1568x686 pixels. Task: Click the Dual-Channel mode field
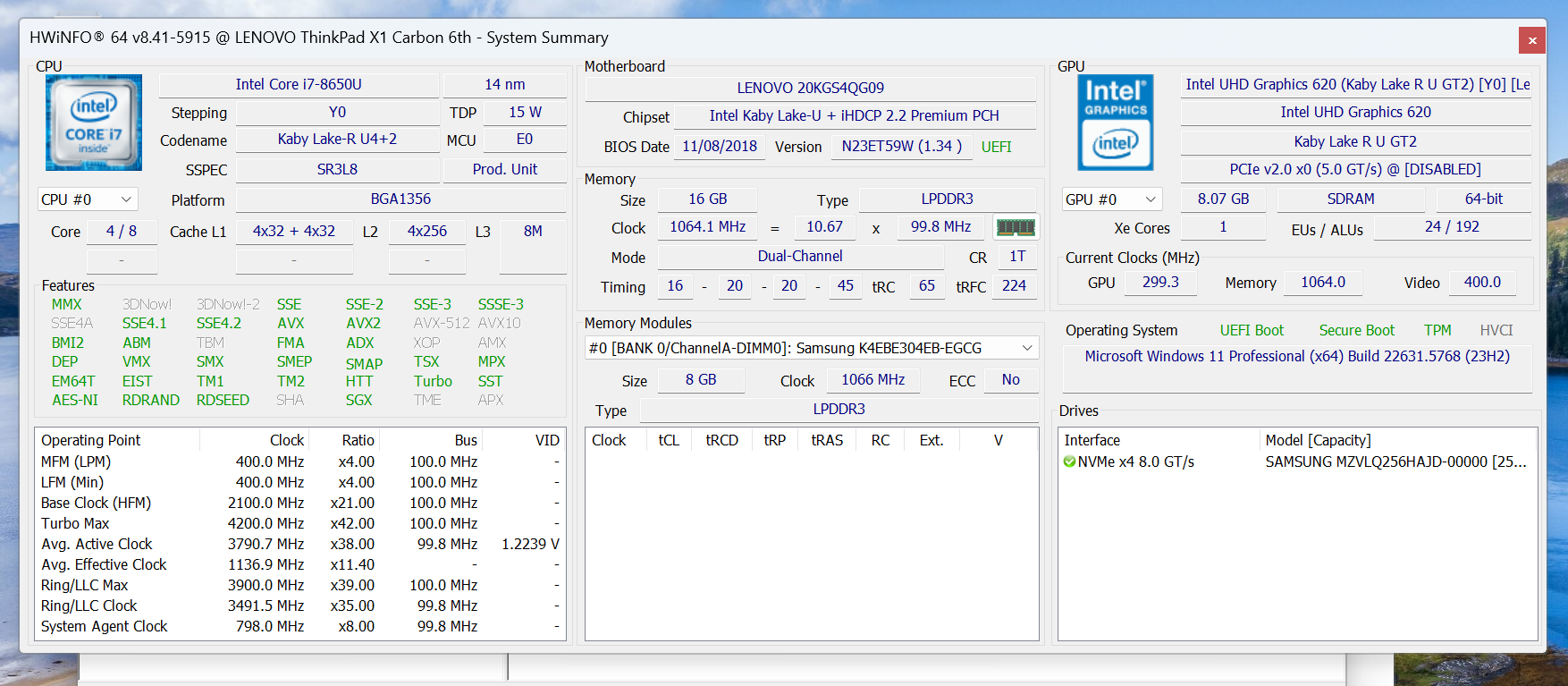[x=800, y=256]
